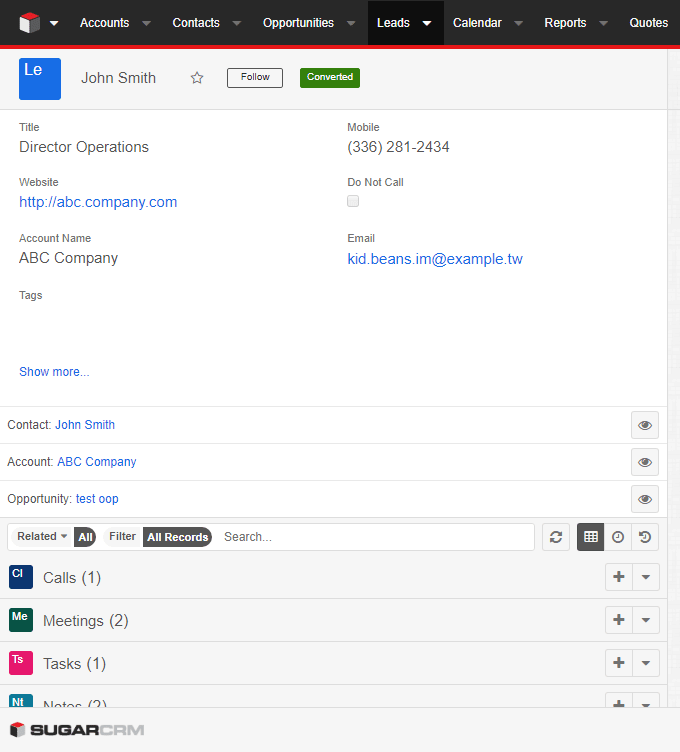The width and height of the screenshot is (680, 752).
Task: Click the Ts Tasks module icon
Action: pos(21,663)
